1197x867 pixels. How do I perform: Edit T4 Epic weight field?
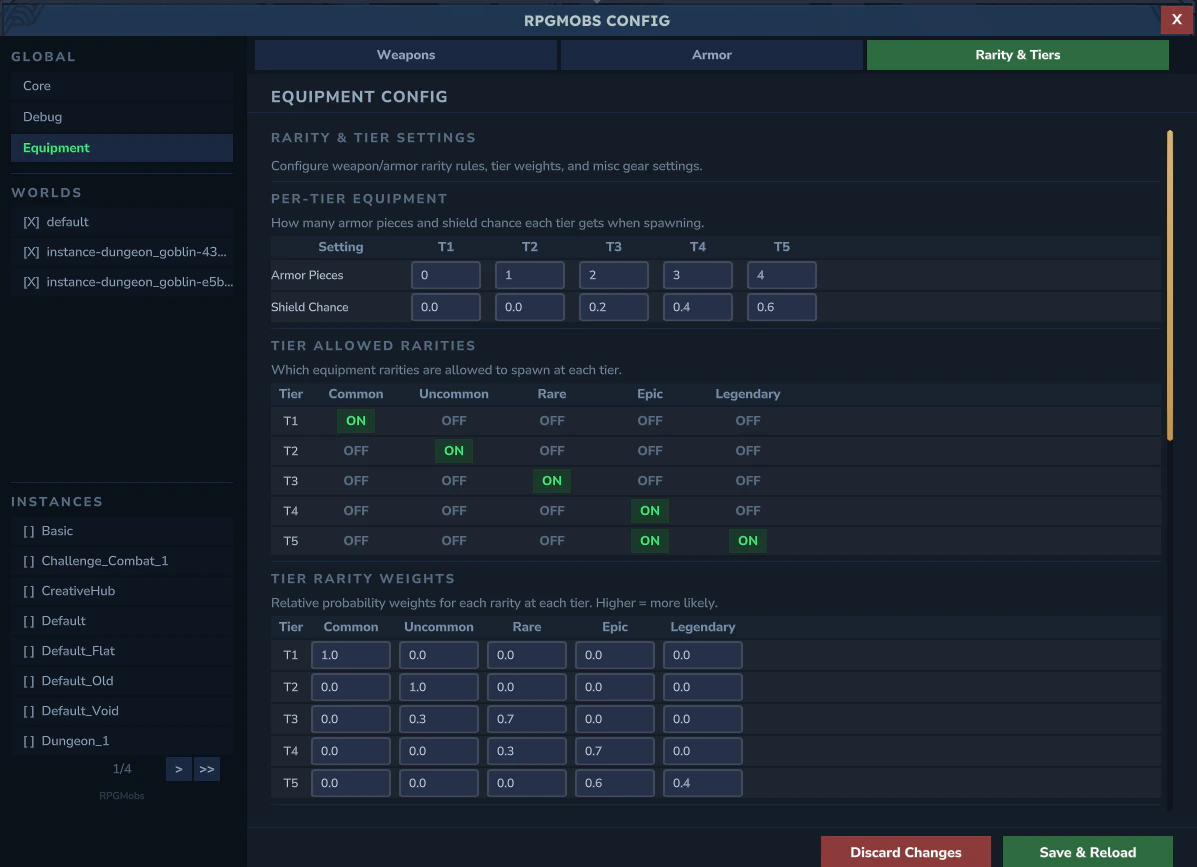(615, 751)
